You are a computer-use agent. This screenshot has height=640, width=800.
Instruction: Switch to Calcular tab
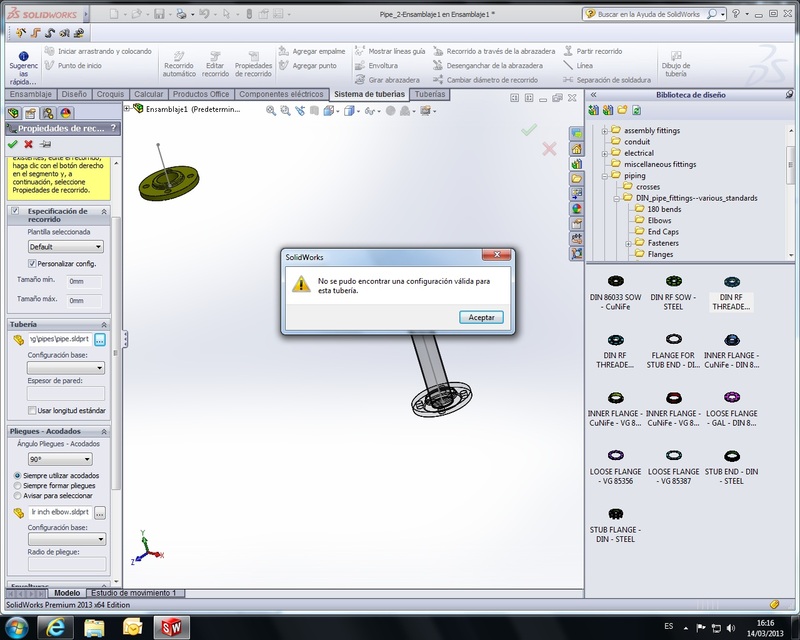pos(148,94)
